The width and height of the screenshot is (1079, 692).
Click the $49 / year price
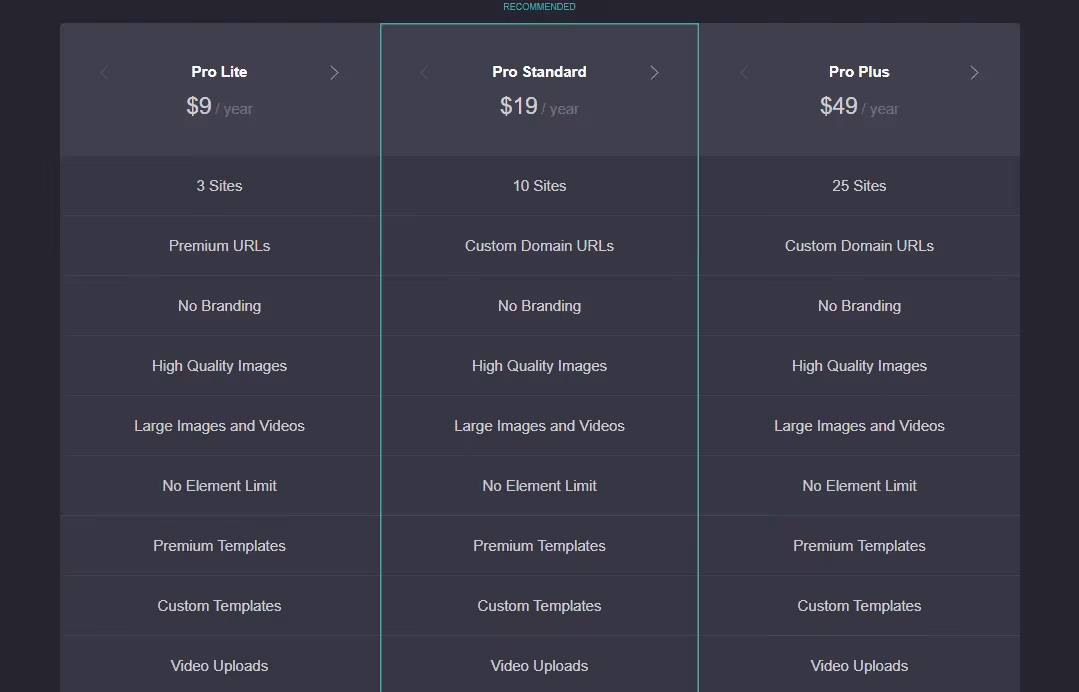click(x=859, y=106)
